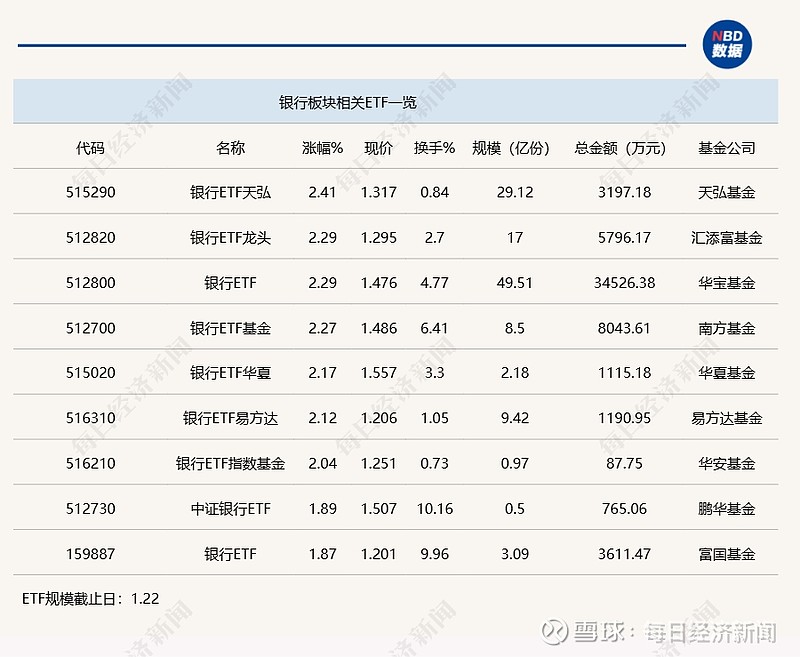Click the NBD数据 circular logo
800x657 pixels.
726,42
